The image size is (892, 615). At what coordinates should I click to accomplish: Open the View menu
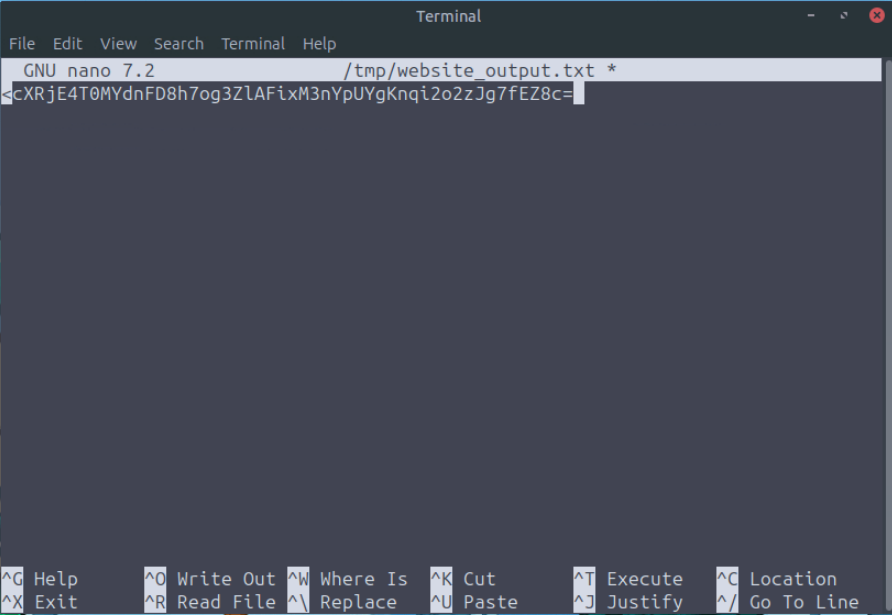[118, 44]
